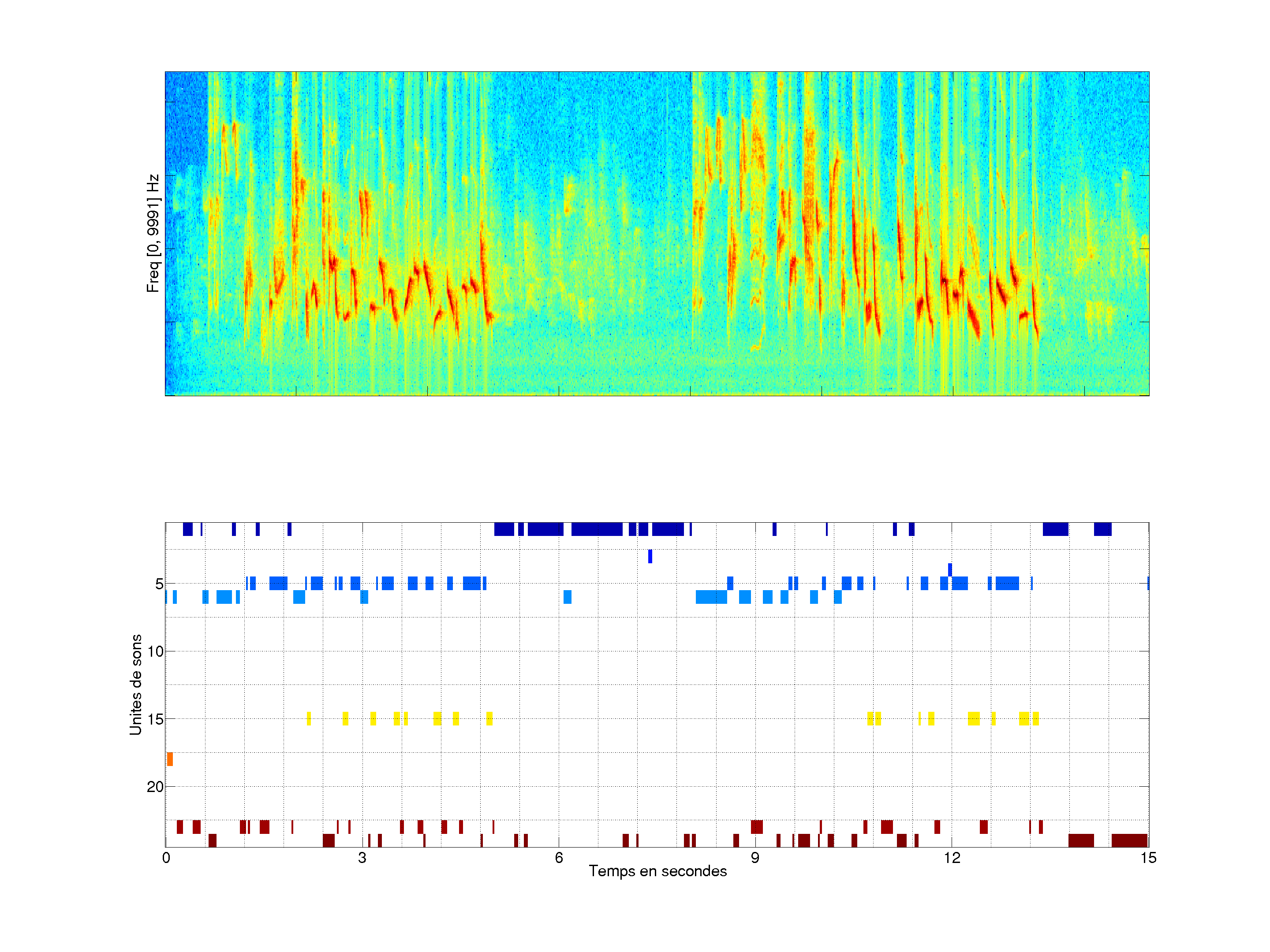Select the x-axis tick label 9

click(755, 858)
